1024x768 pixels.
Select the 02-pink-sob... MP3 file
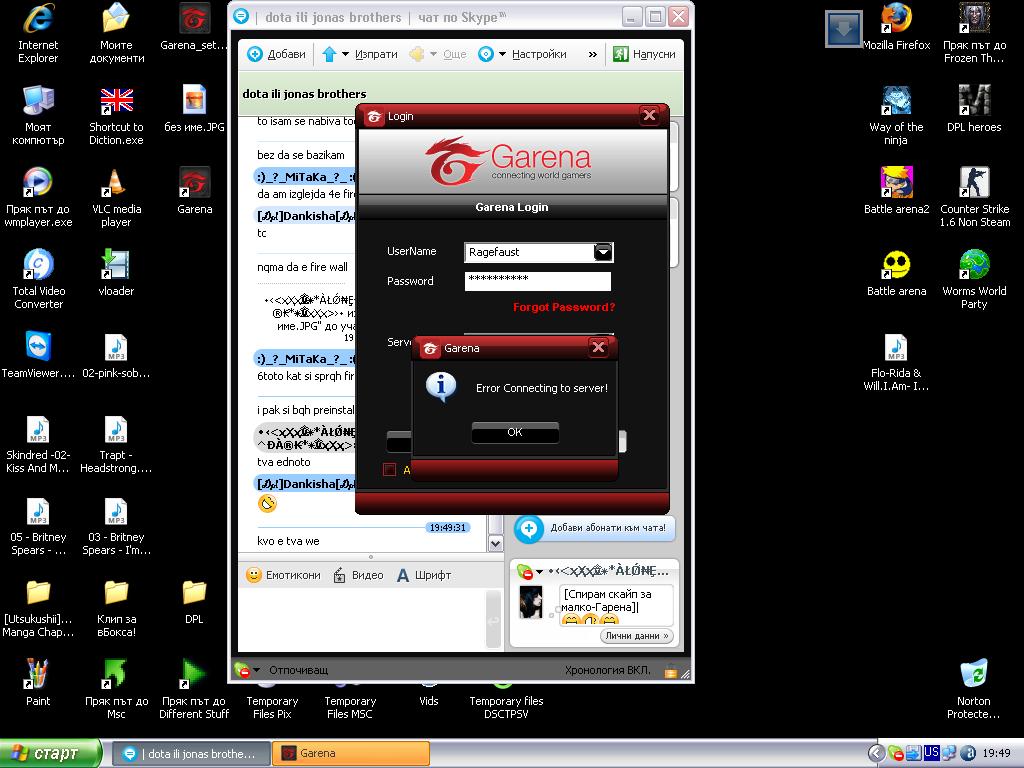click(116, 355)
